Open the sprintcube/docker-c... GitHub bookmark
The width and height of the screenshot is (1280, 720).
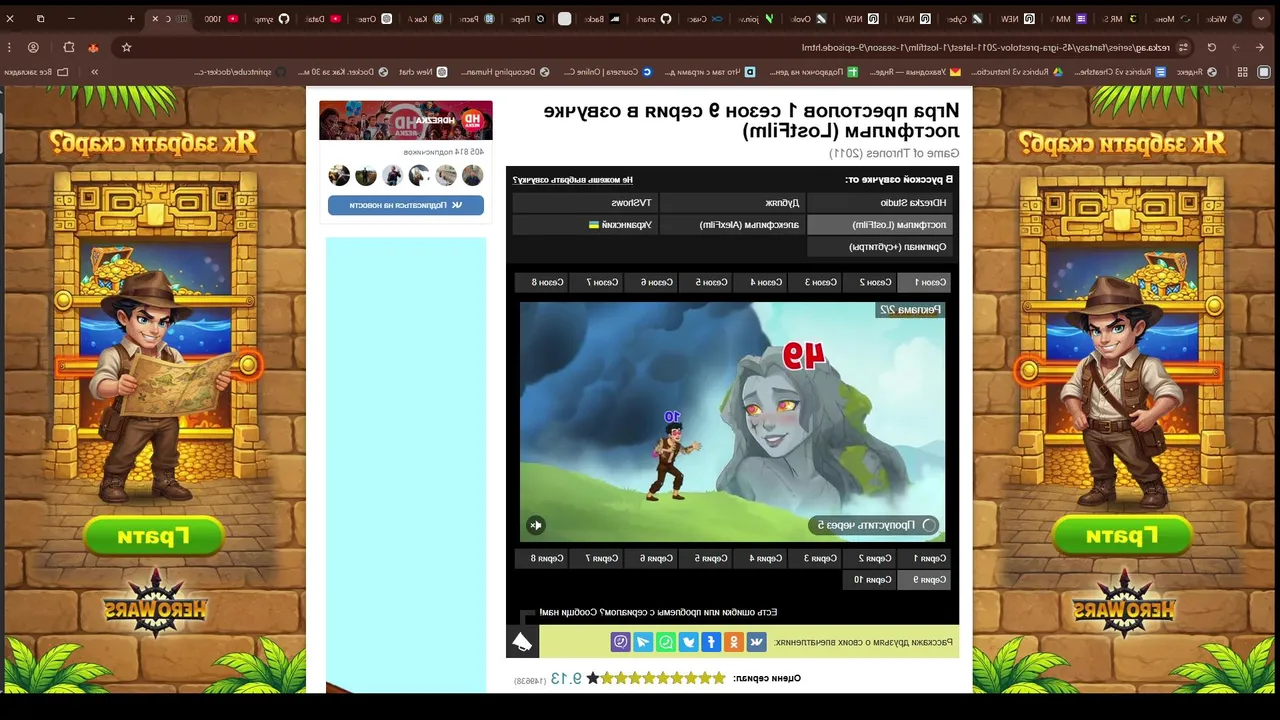click(239, 72)
